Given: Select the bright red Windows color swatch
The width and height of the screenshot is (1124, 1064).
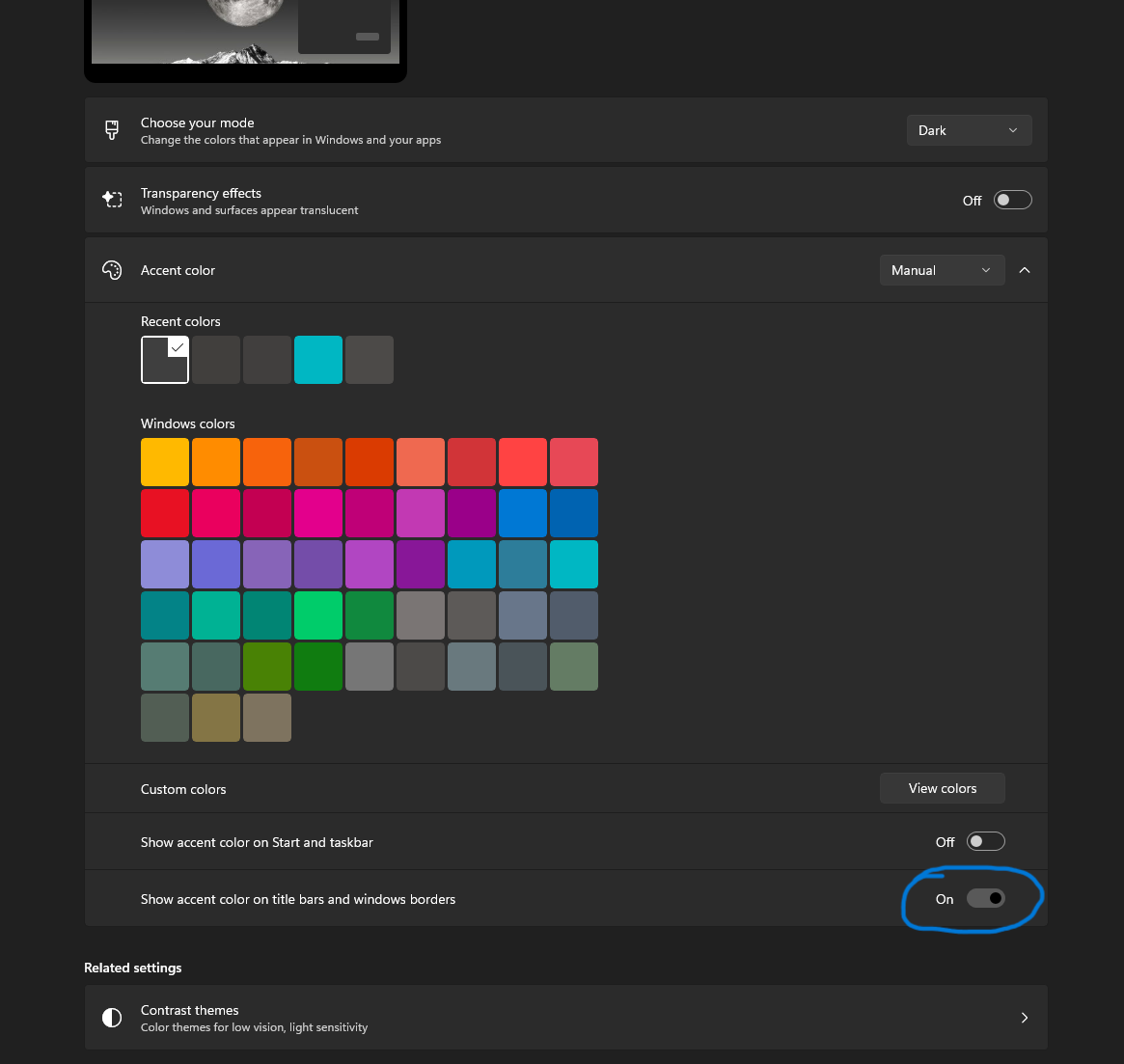Looking at the screenshot, I should coord(165,513).
